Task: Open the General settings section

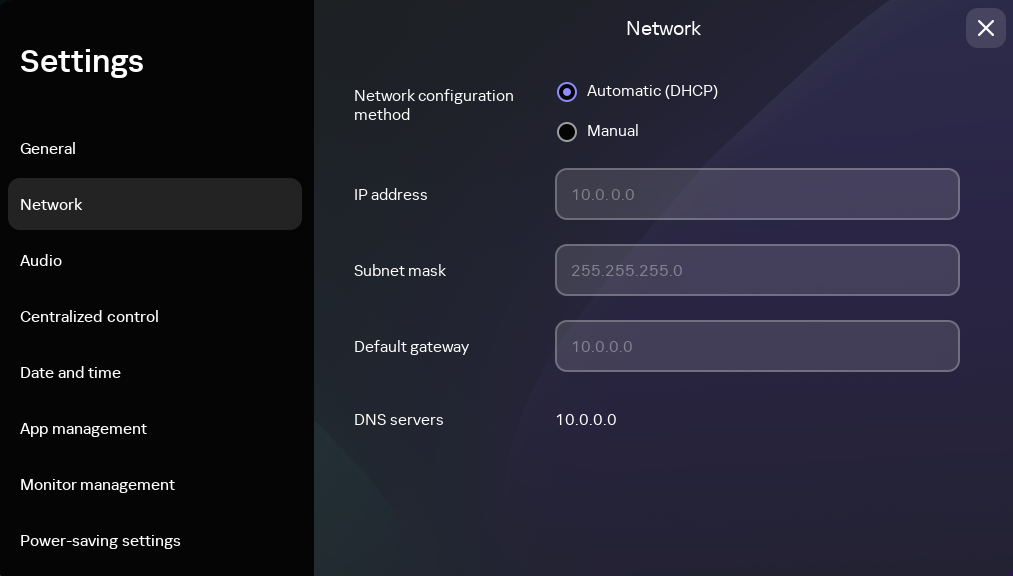Action: tap(48, 148)
